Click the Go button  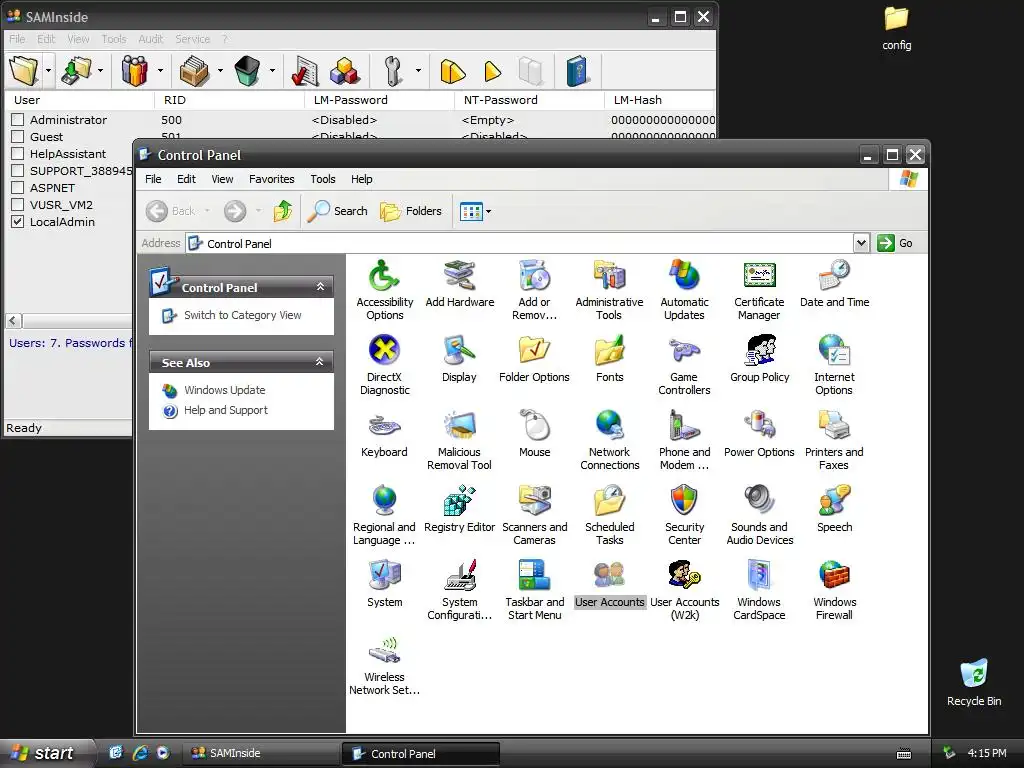(895, 243)
